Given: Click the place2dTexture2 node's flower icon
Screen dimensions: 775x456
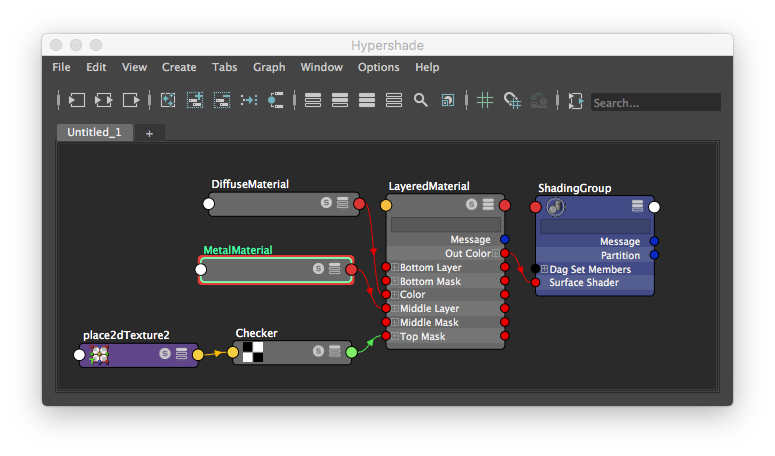Looking at the screenshot, I should [100, 354].
